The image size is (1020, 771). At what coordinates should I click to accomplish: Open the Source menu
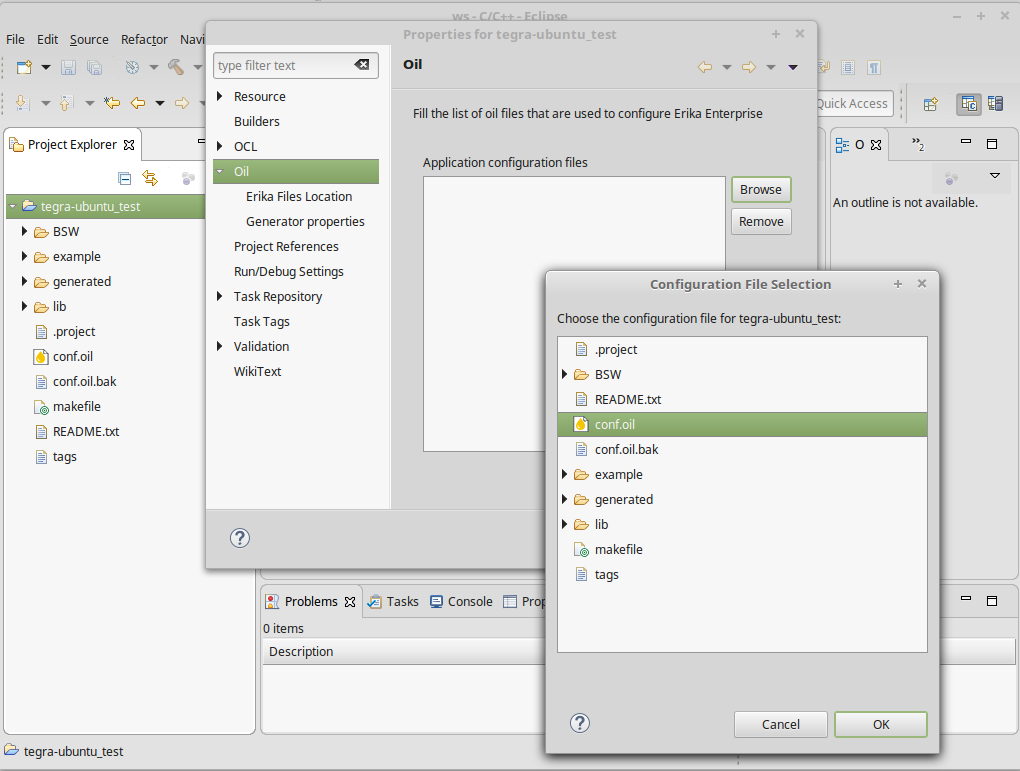click(x=89, y=40)
